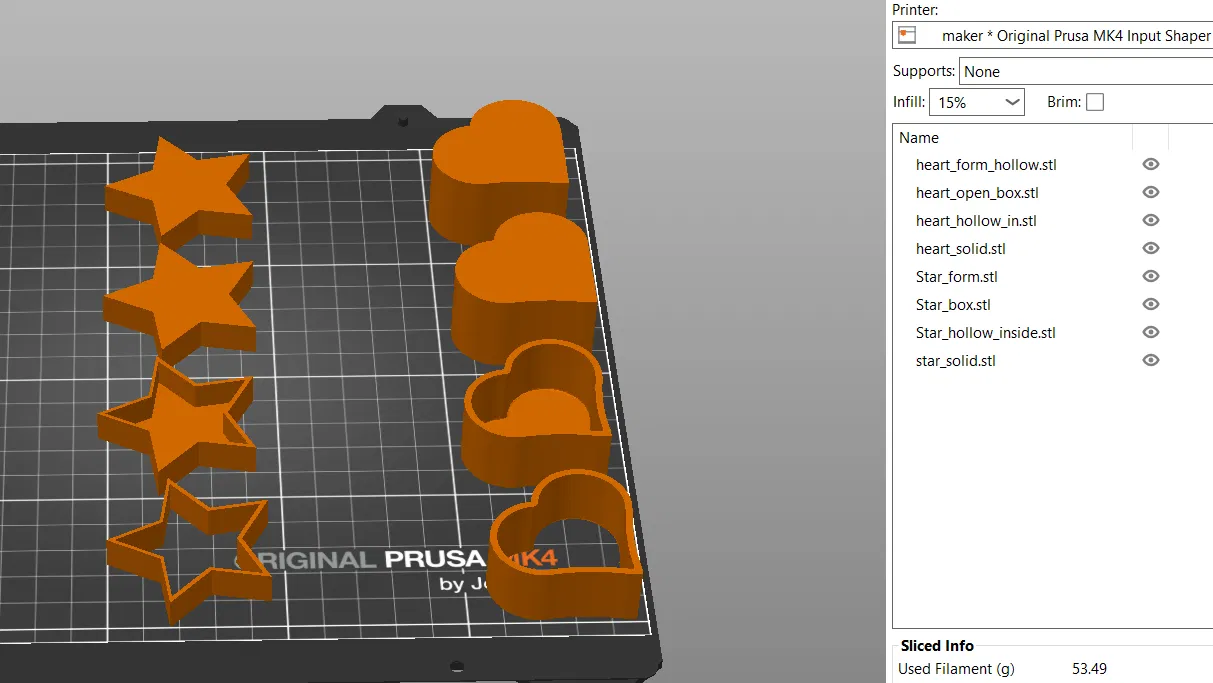Hide heart_solid.stl using eye icon

1151,248
